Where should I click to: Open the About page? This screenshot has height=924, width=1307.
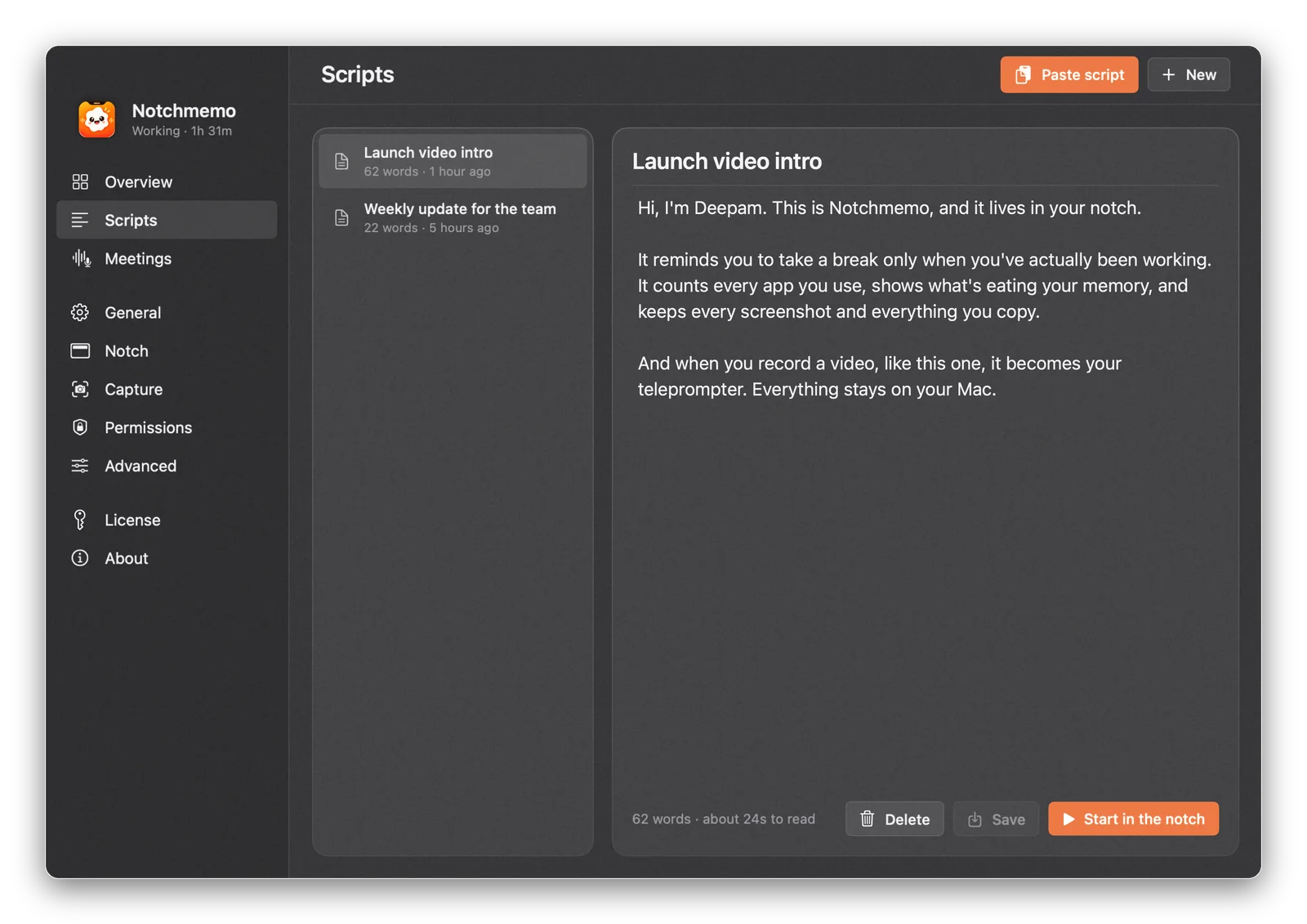(167, 558)
